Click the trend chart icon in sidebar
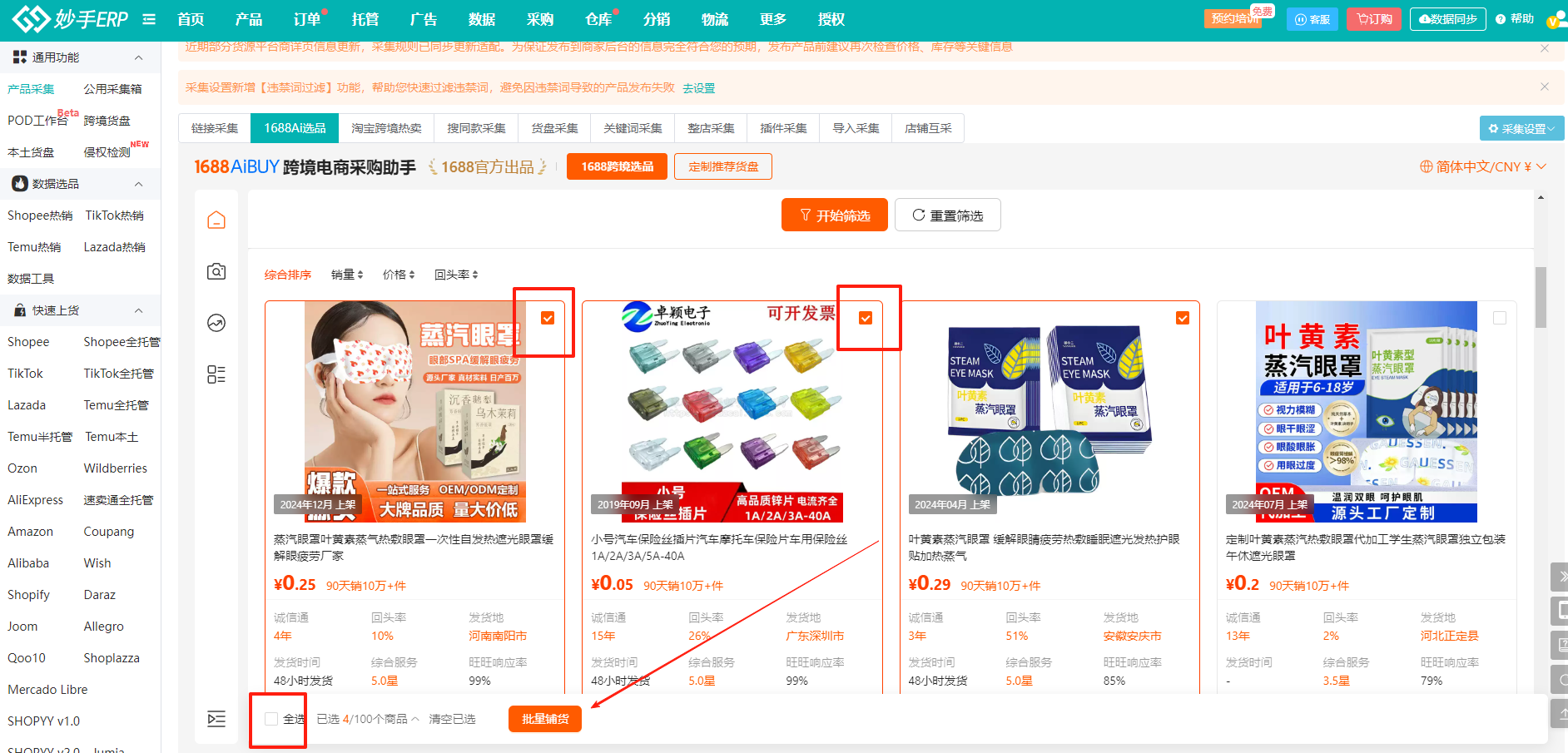1568x753 pixels. click(x=216, y=323)
